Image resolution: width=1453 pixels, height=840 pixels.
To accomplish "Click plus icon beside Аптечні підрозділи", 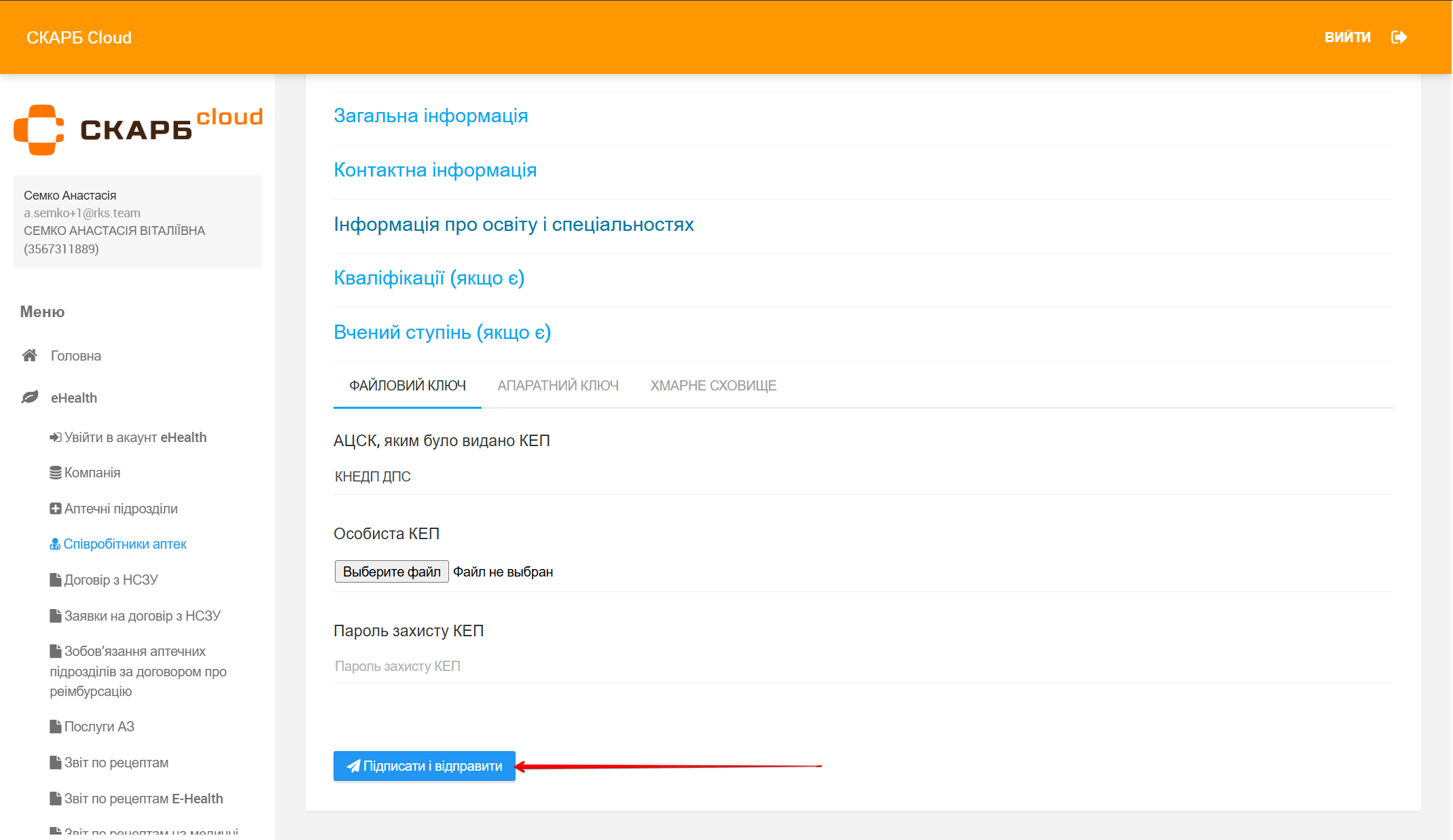I will pos(55,509).
